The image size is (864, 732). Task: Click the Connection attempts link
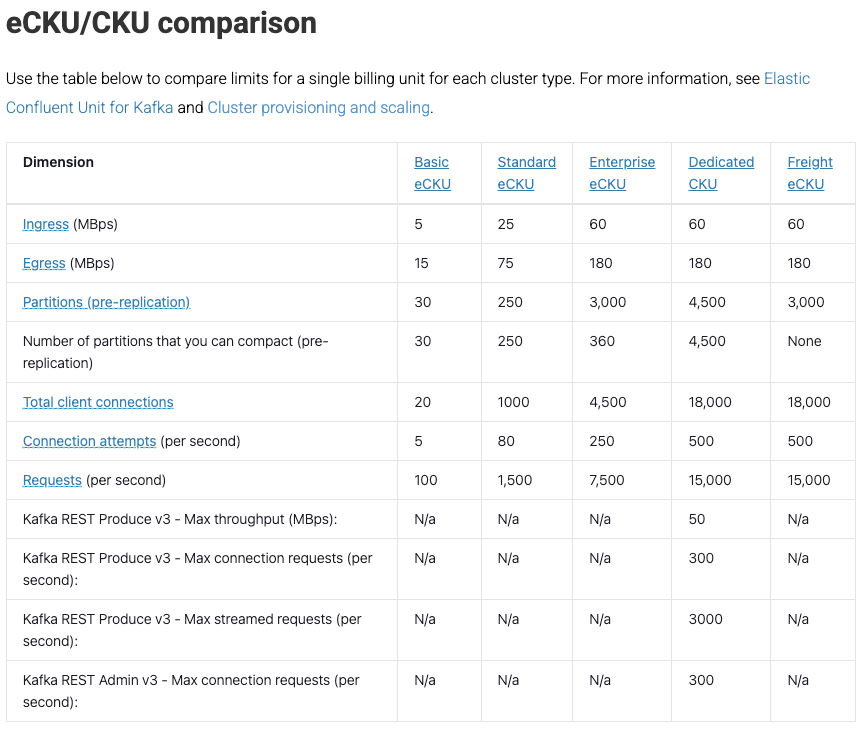89,442
